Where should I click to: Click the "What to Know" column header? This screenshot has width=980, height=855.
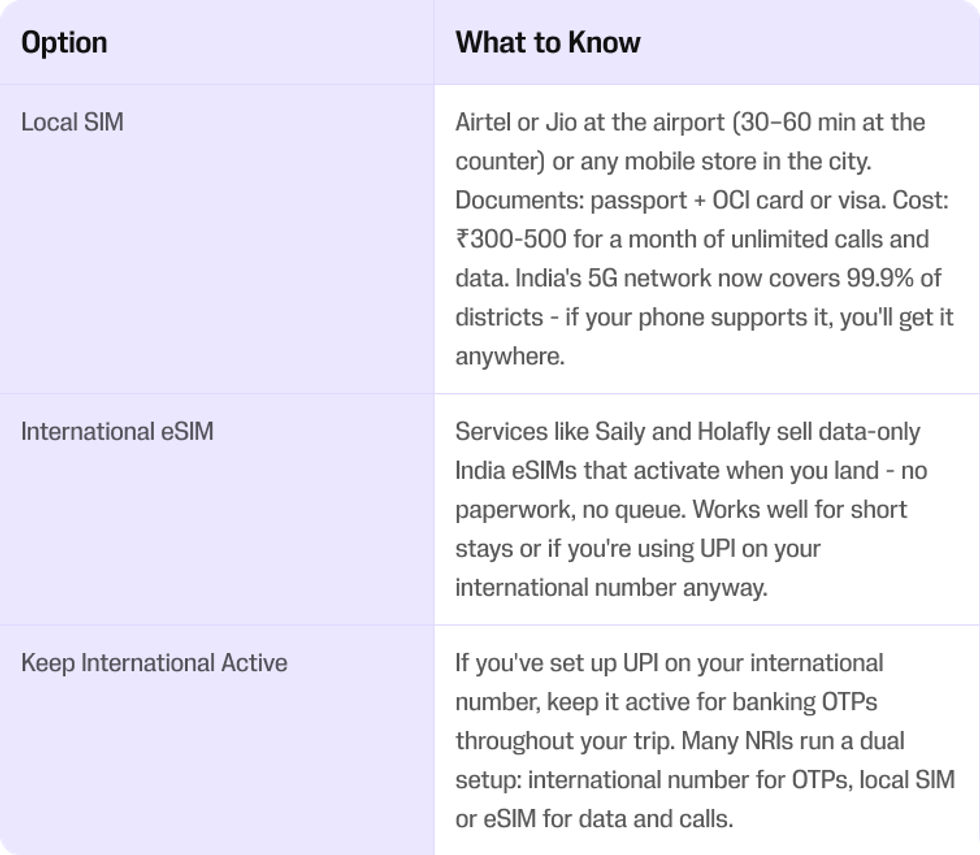tap(548, 42)
